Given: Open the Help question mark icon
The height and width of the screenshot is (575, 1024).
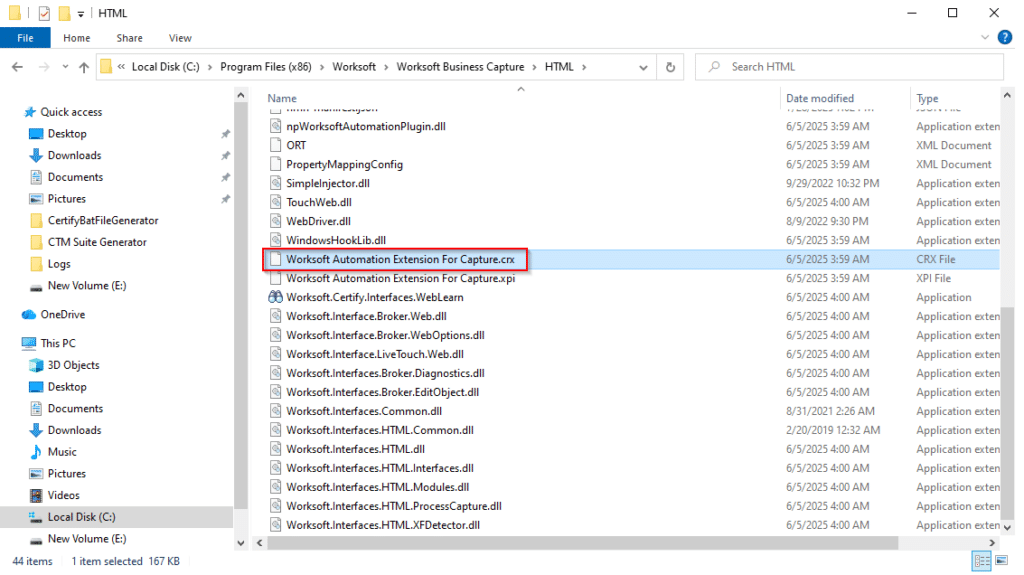Looking at the screenshot, I should tap(1005, 37).
